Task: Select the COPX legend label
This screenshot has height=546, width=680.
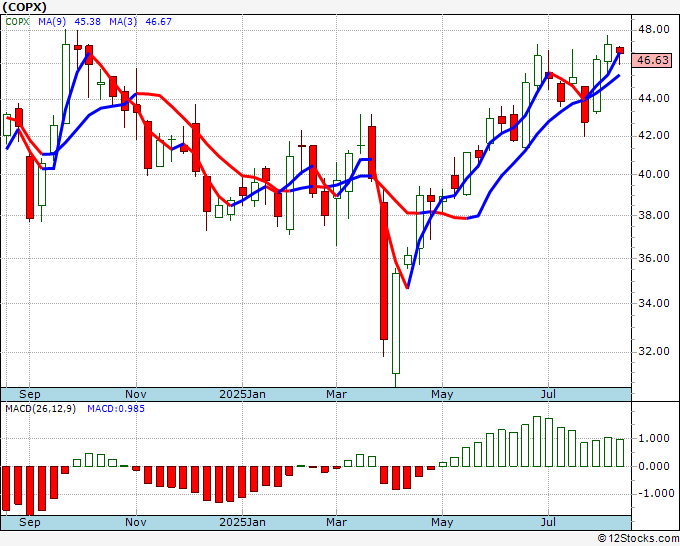Action: coord(17,22)
